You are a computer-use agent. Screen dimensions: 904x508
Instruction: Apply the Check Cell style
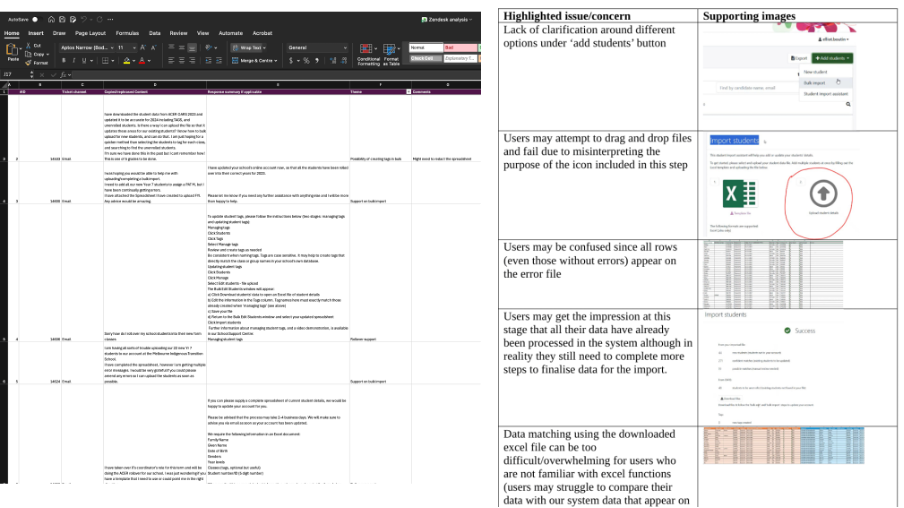(425, 58)
